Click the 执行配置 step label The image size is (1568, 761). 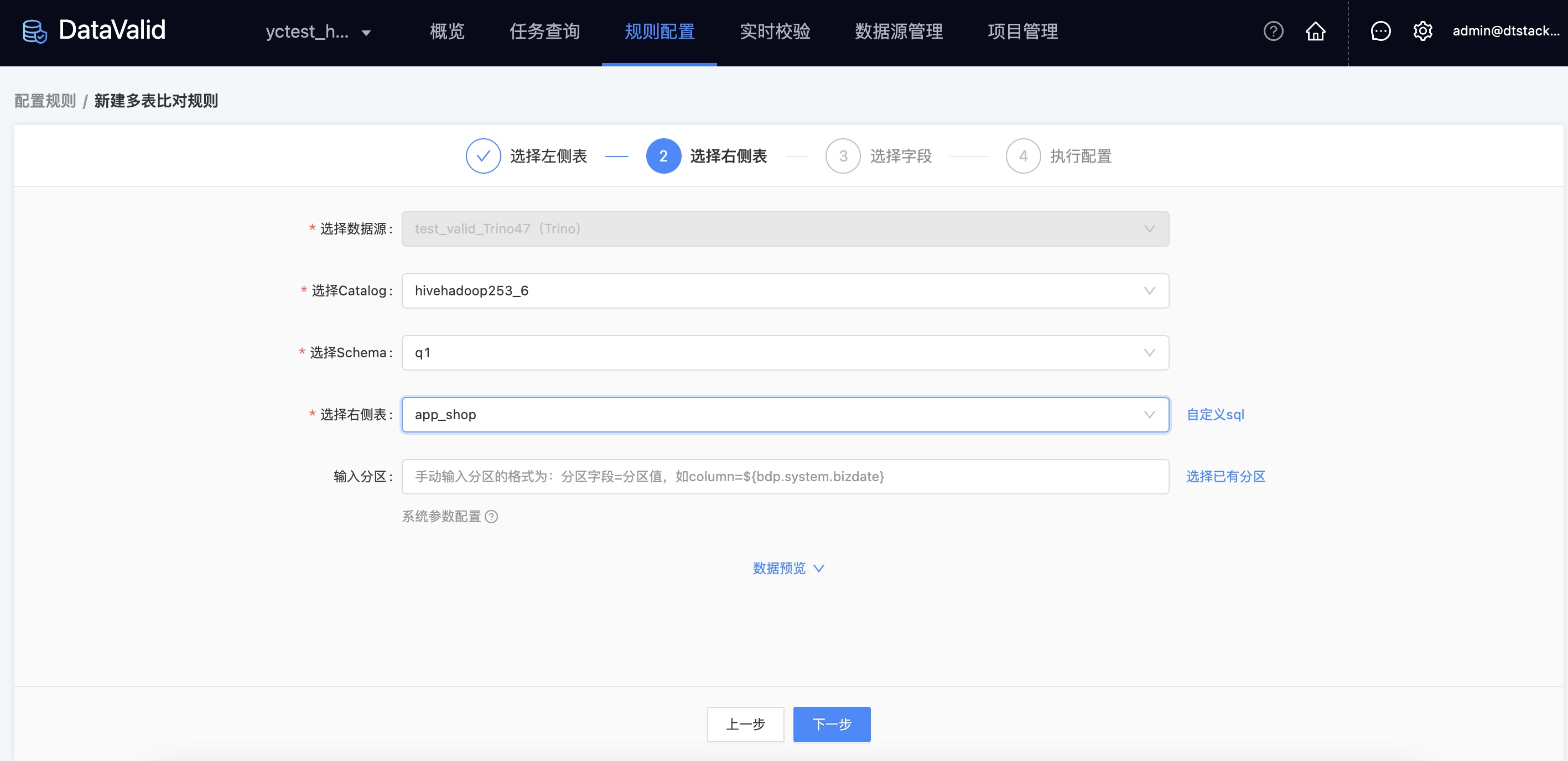[x=1081, y=157]
